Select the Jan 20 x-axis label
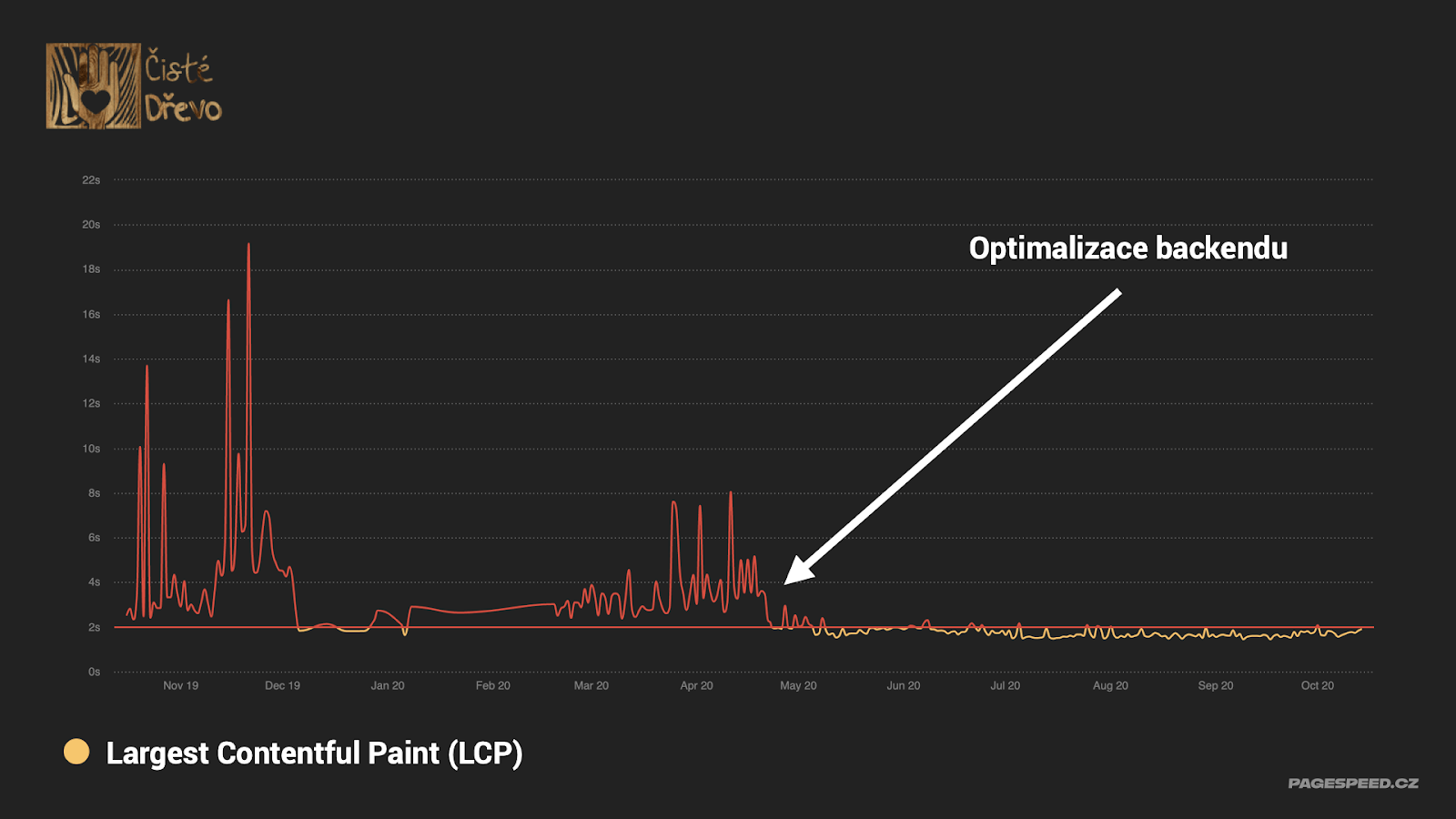This screenshot has height=819, width=1456. coord(388,685)
